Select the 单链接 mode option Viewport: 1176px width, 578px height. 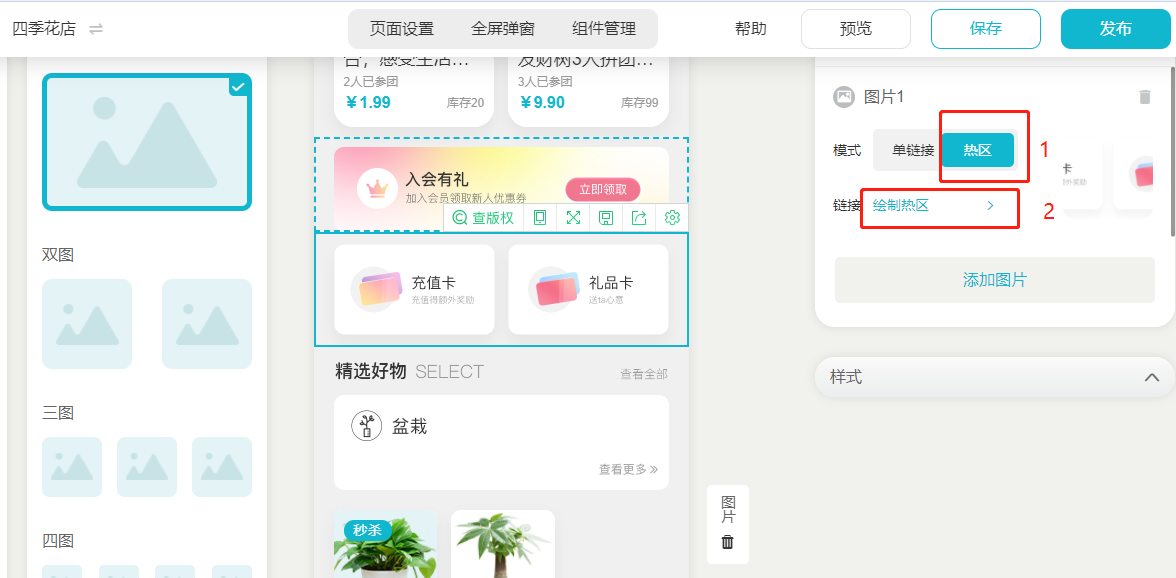(x=913, y=150)
